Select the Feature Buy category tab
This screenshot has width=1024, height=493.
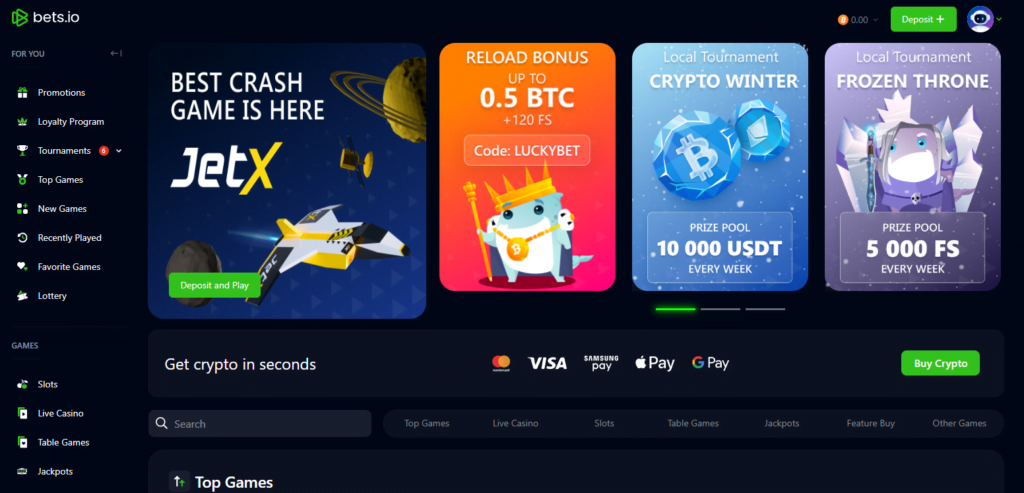871,423
